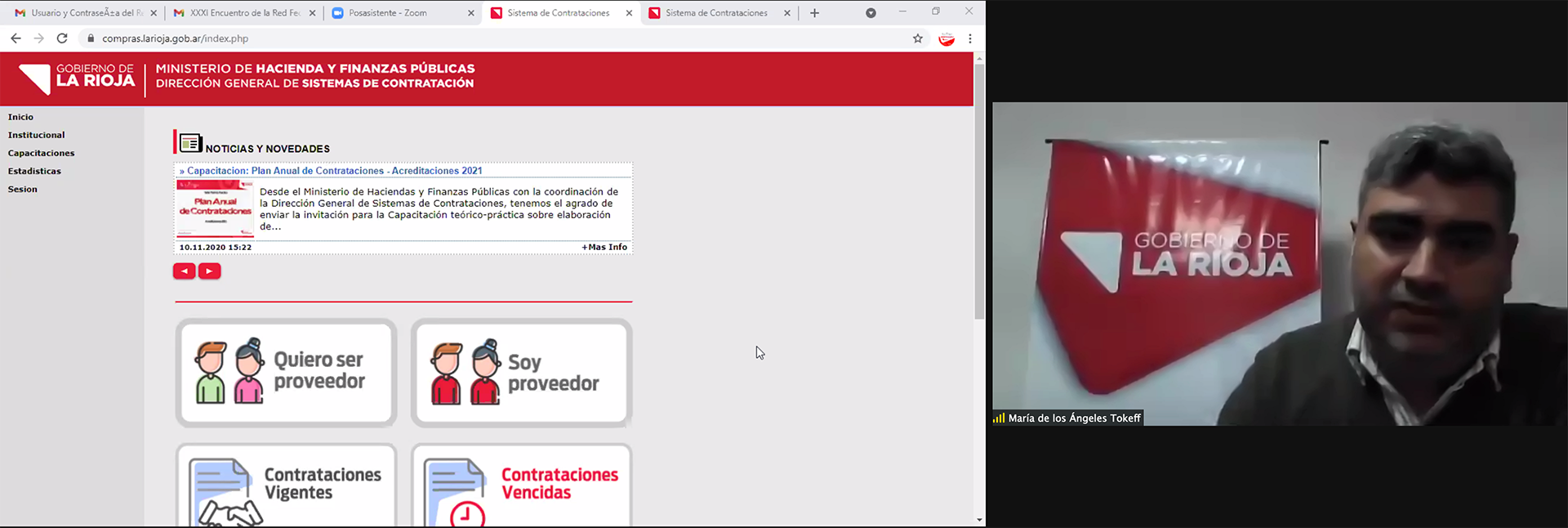The image size is (1568, 528).
Task: Open a new tab with plus button
Action: tap(814, 13)
